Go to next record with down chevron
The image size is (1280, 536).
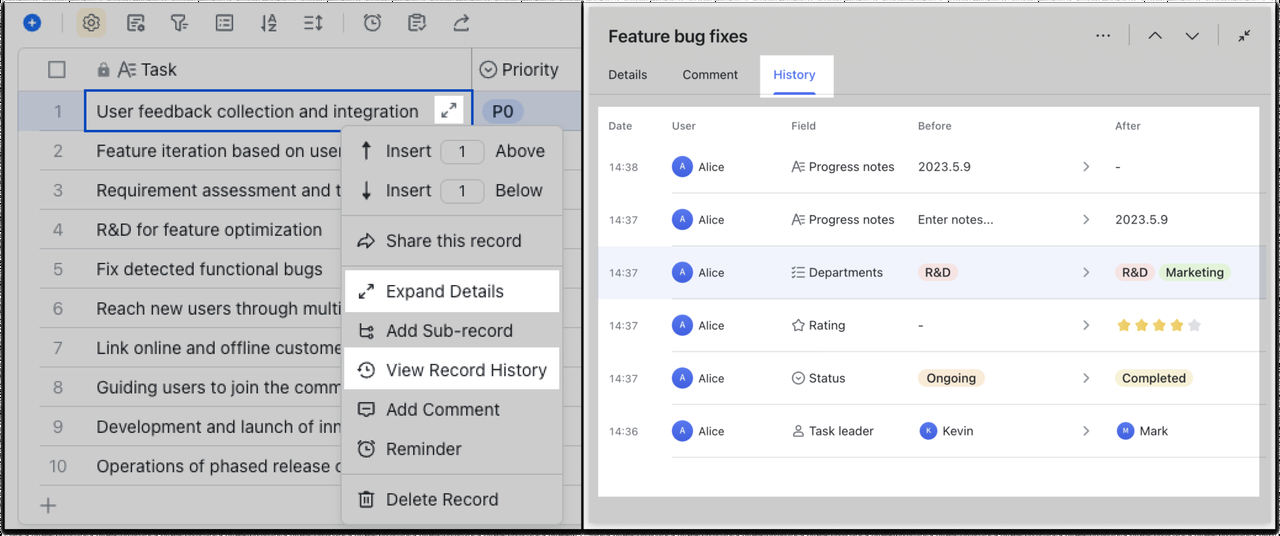[x=1192, y=36]
